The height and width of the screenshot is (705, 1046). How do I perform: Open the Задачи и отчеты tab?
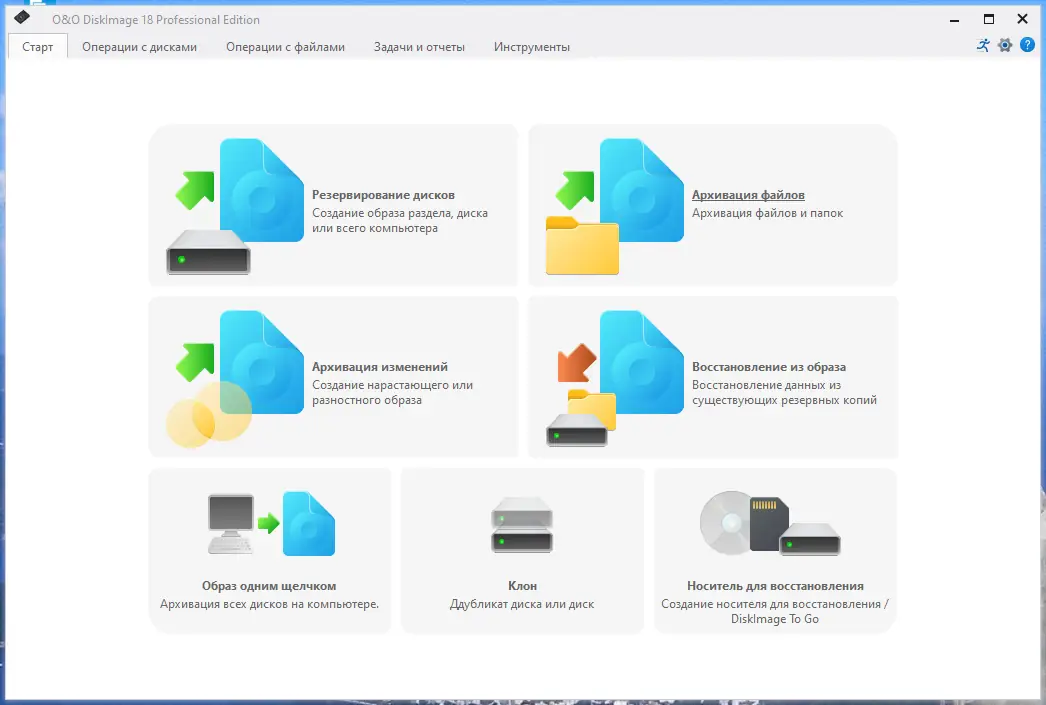419,47
